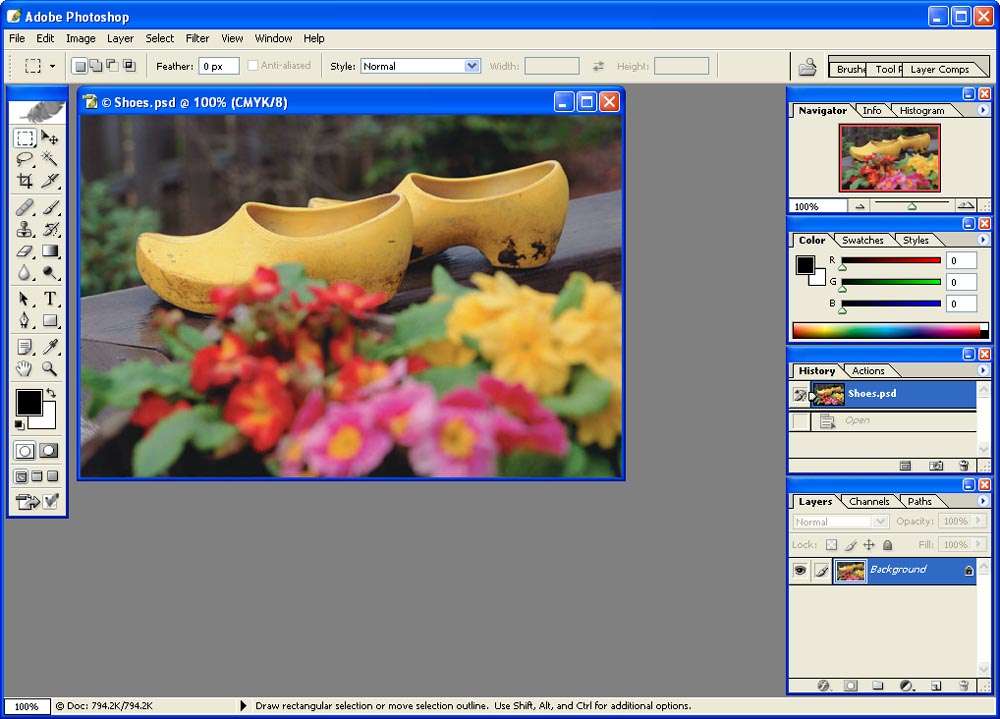The height and width of the screenshot is (719, 1000).
Task: Open the tool preset picker arrow
Action: [52, 66]
